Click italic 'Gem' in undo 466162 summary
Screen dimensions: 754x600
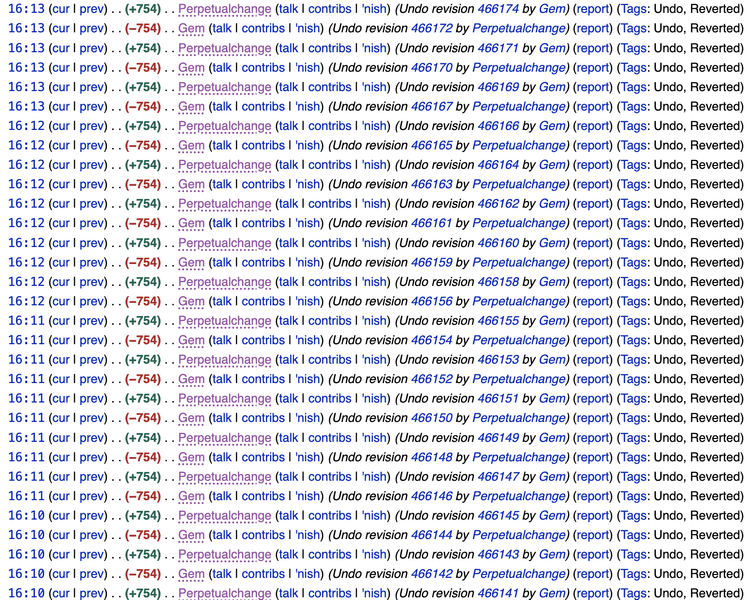pos(551,204)
